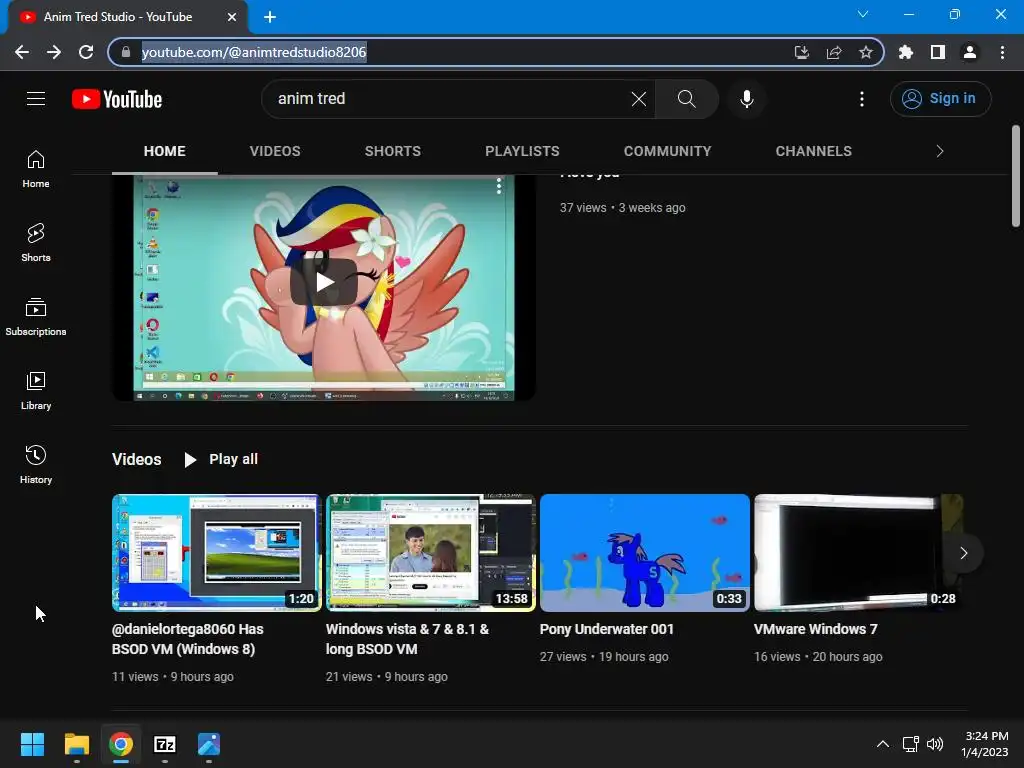Go back in the browser
The image size is (1024, 768).
point(22,52)
